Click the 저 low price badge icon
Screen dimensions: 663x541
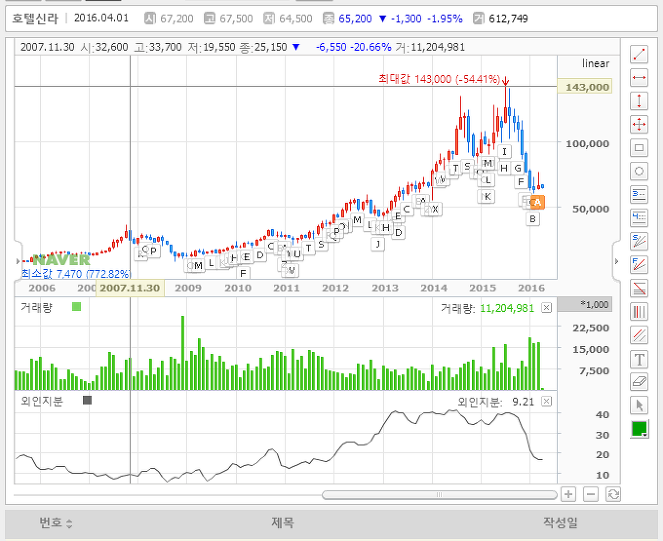[x=268, y=18]
